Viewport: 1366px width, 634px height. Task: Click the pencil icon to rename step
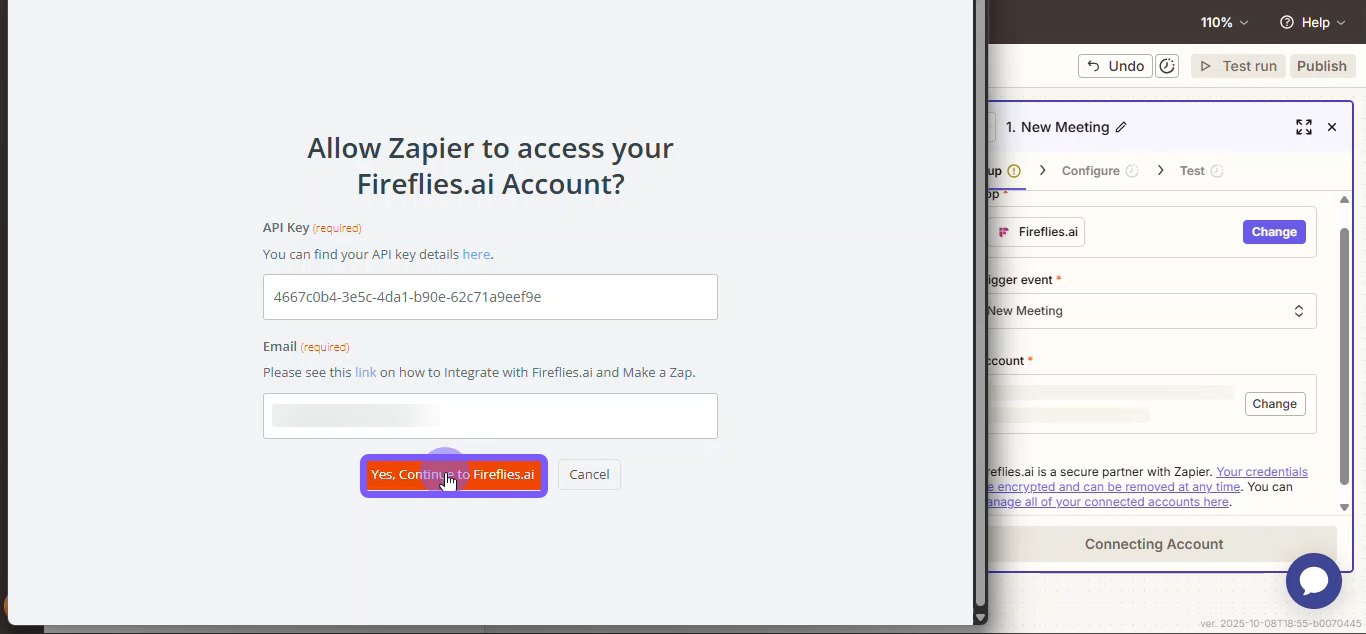[1121, 127]
